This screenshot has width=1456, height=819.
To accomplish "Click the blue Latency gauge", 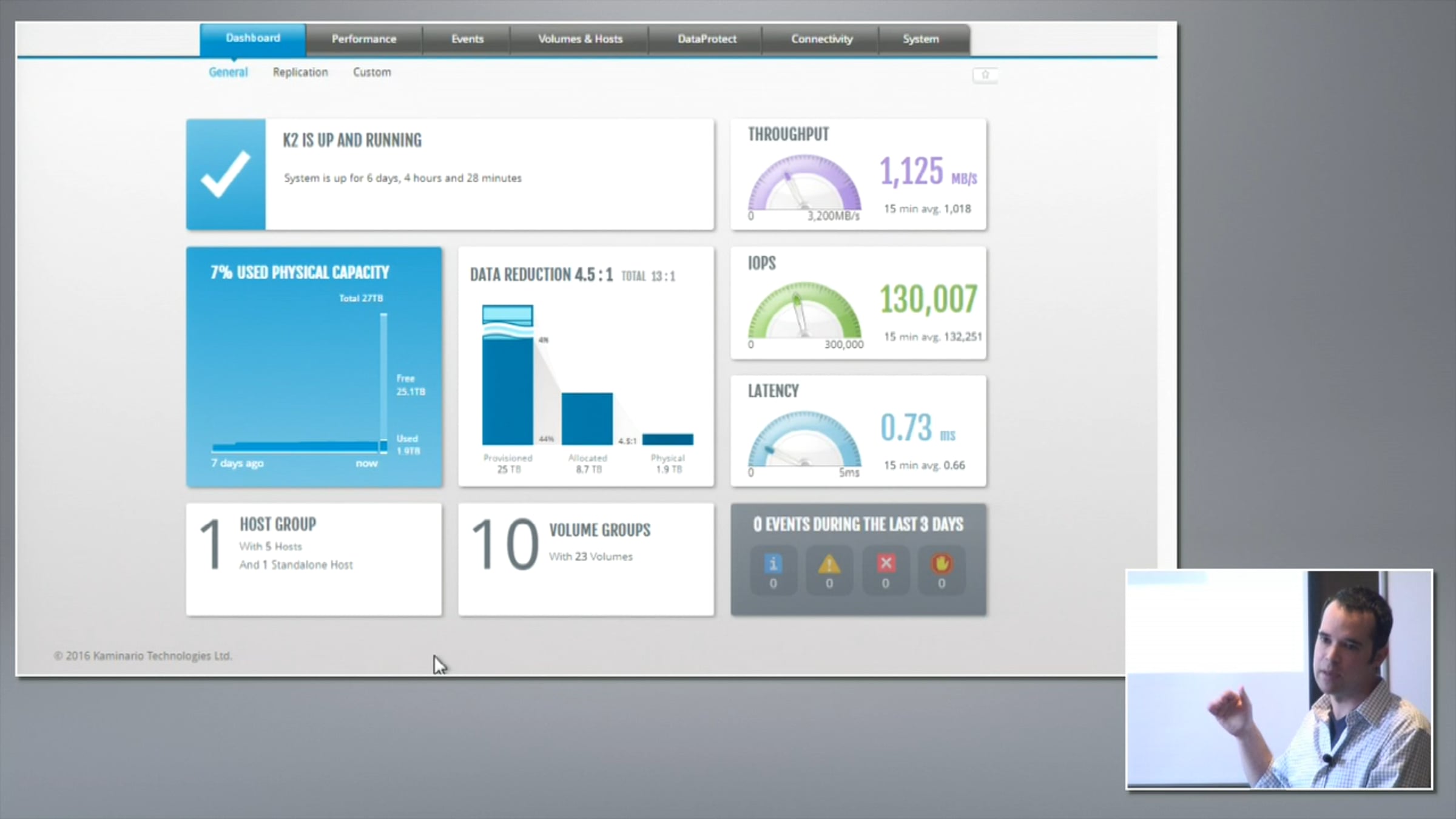I will (x=804, y=441).
